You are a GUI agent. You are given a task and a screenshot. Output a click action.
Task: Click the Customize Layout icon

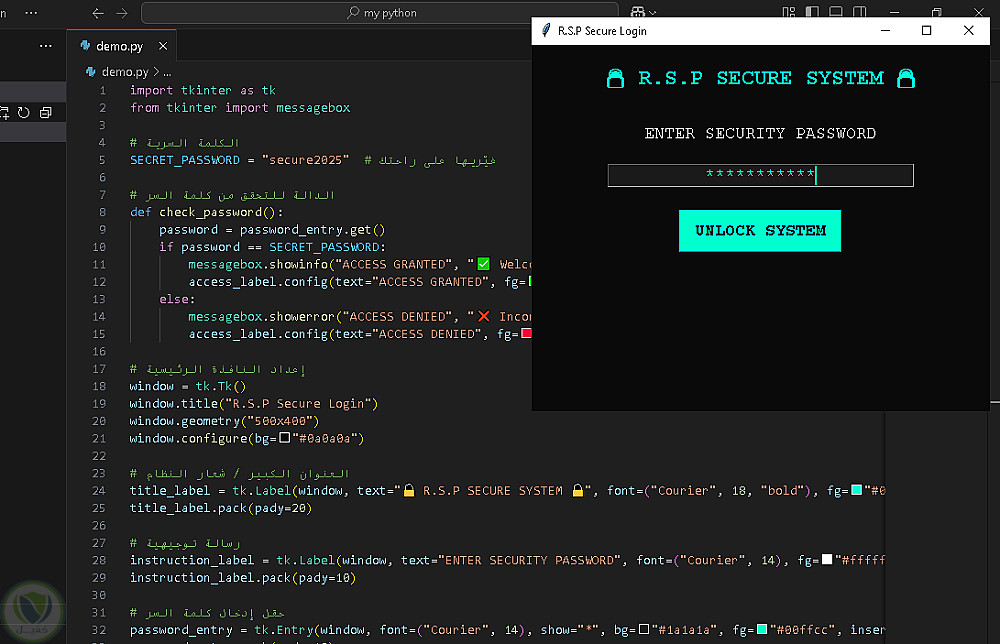[x=789, y=12]
